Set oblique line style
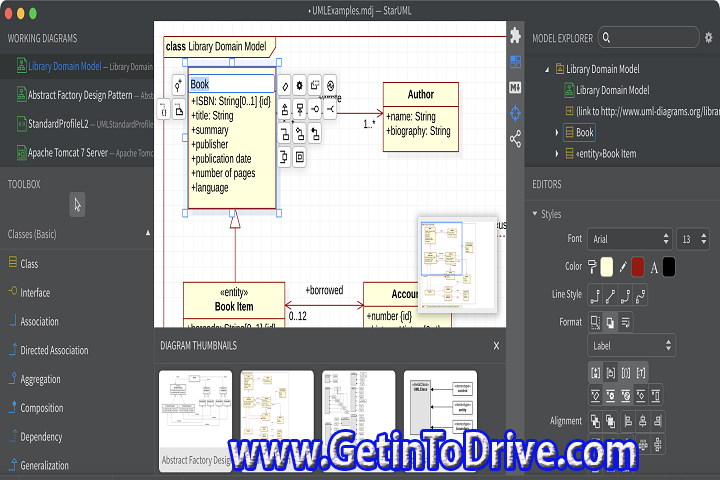720x480 pixels. coord(610,296)
